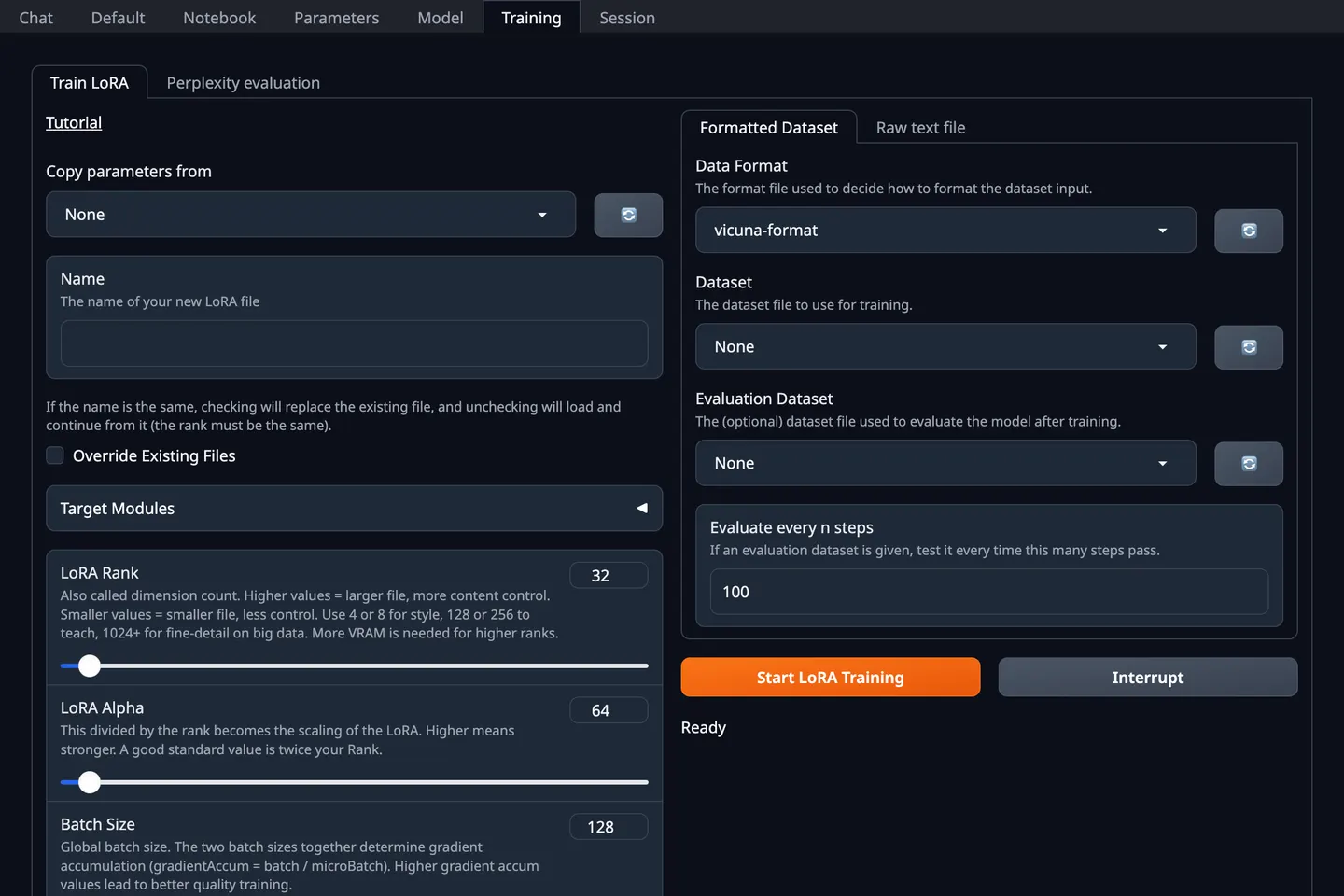Enable Override Existing Files checkbox
1344x896 pixels.
(55, 455)
